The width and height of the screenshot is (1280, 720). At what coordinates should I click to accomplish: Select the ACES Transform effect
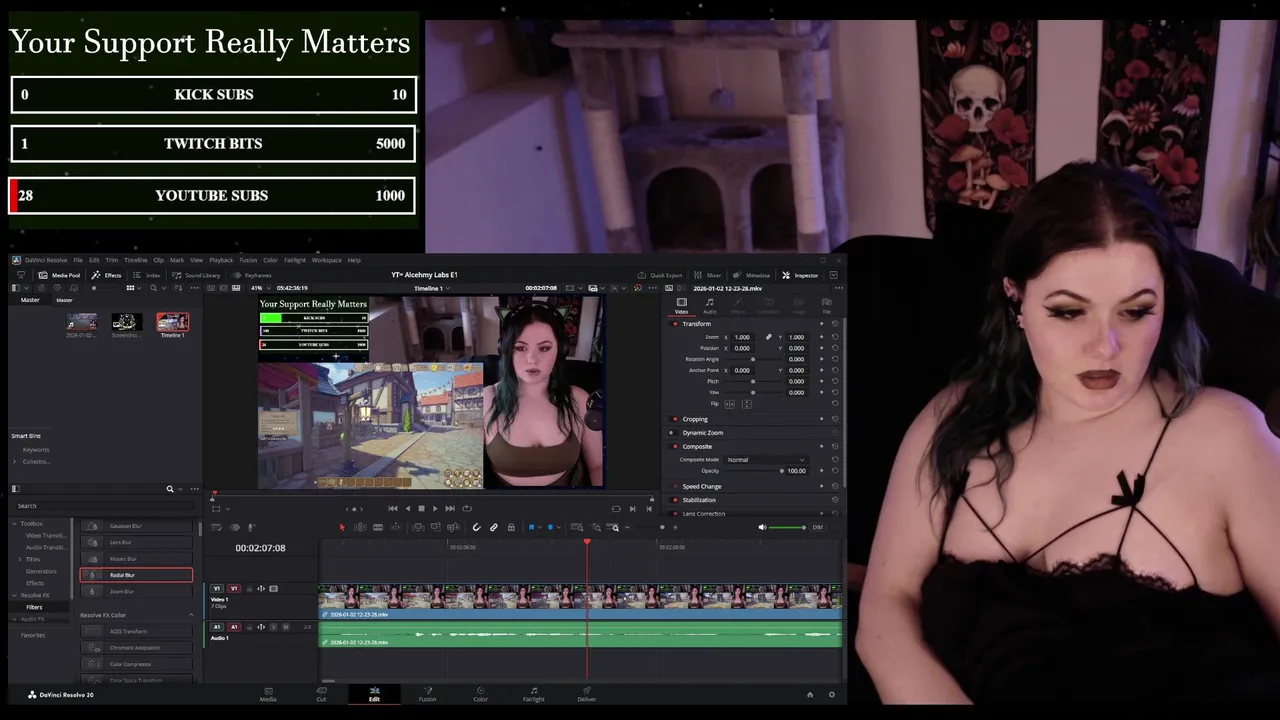pyautogui.click(x=136, y=631)
